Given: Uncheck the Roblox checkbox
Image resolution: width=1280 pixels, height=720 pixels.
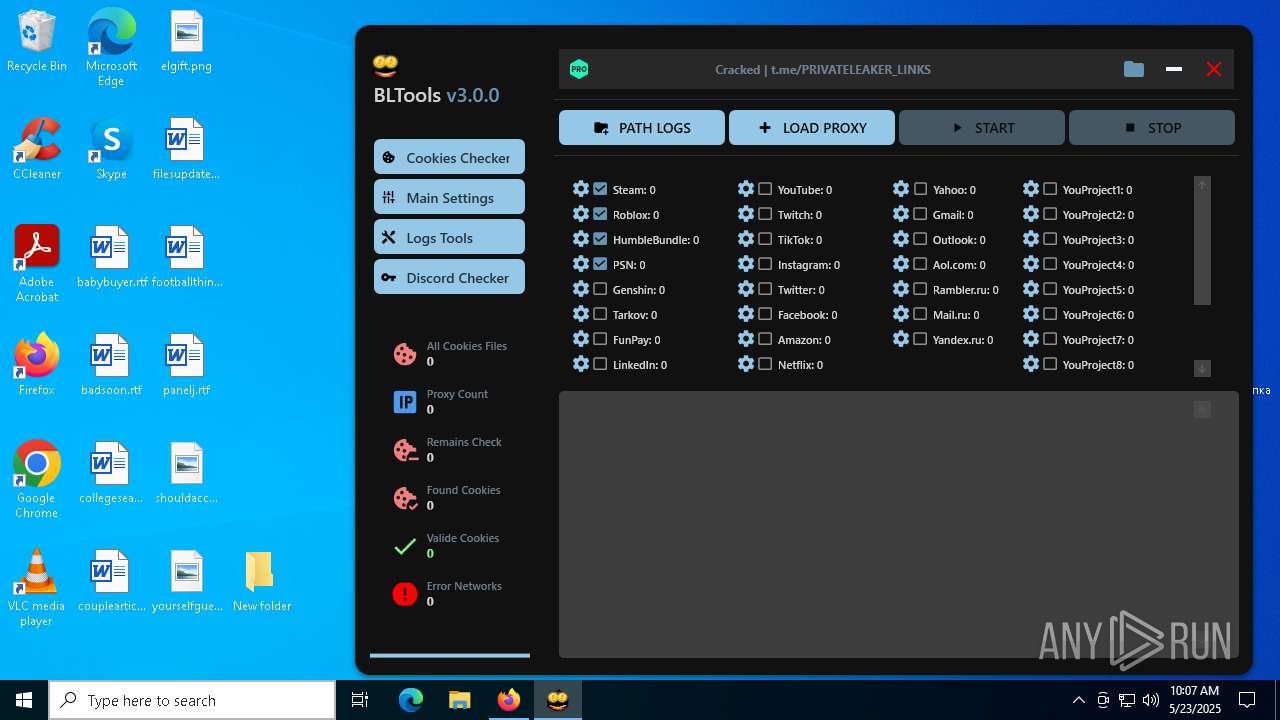Looking at the screenshot, I should (x=600, y=214).
